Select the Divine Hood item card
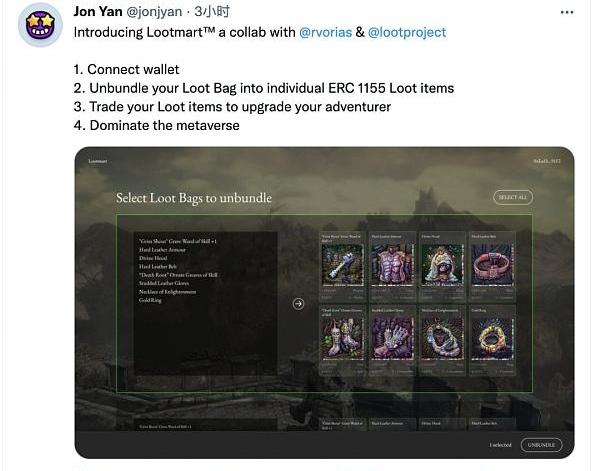The width and height of the screenshot is (600, 471). [x=443, y=267]
